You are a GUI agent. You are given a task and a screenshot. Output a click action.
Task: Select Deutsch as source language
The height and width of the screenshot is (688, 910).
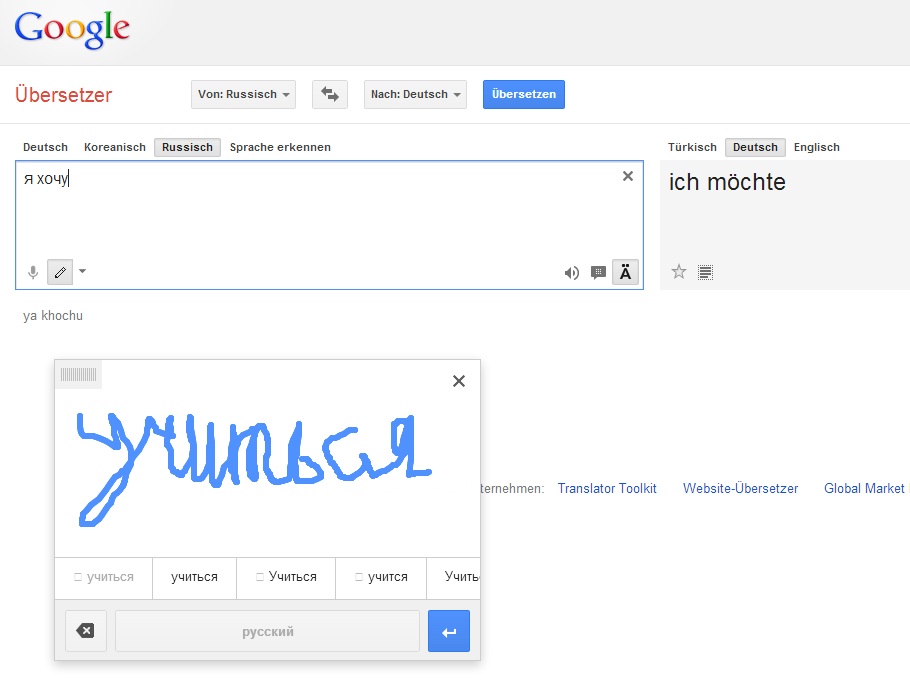[45, 147]
